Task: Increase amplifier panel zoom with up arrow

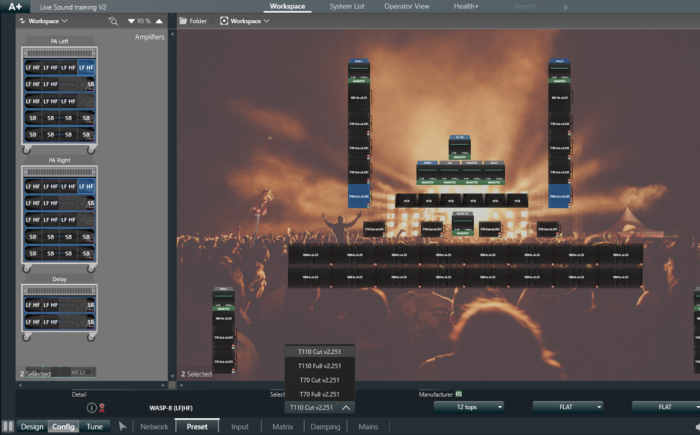Action: pyautogui.click(x=158, y=20)
